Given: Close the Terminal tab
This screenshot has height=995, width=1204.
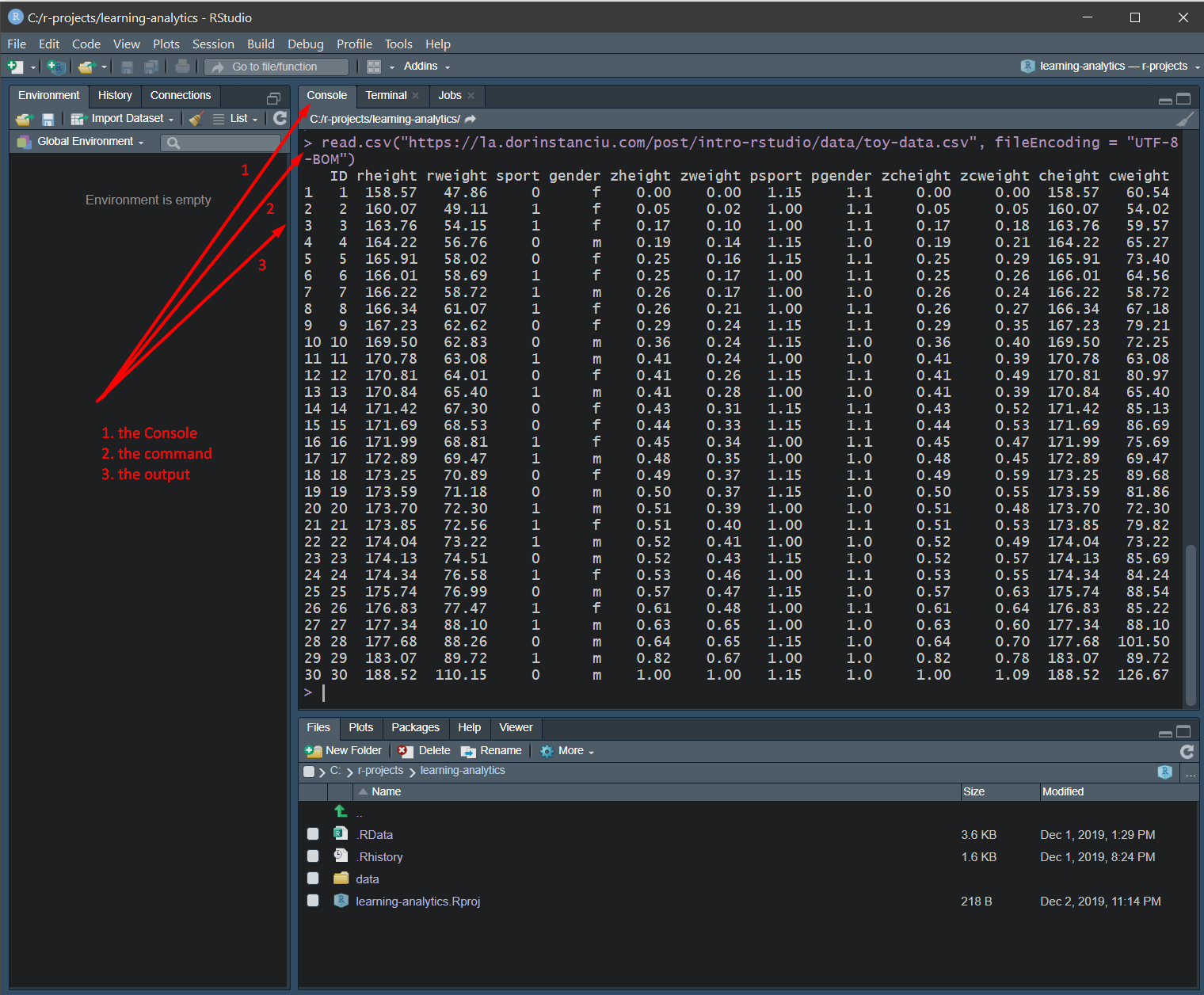Looking at the screenshot, I should pos(415,95).
